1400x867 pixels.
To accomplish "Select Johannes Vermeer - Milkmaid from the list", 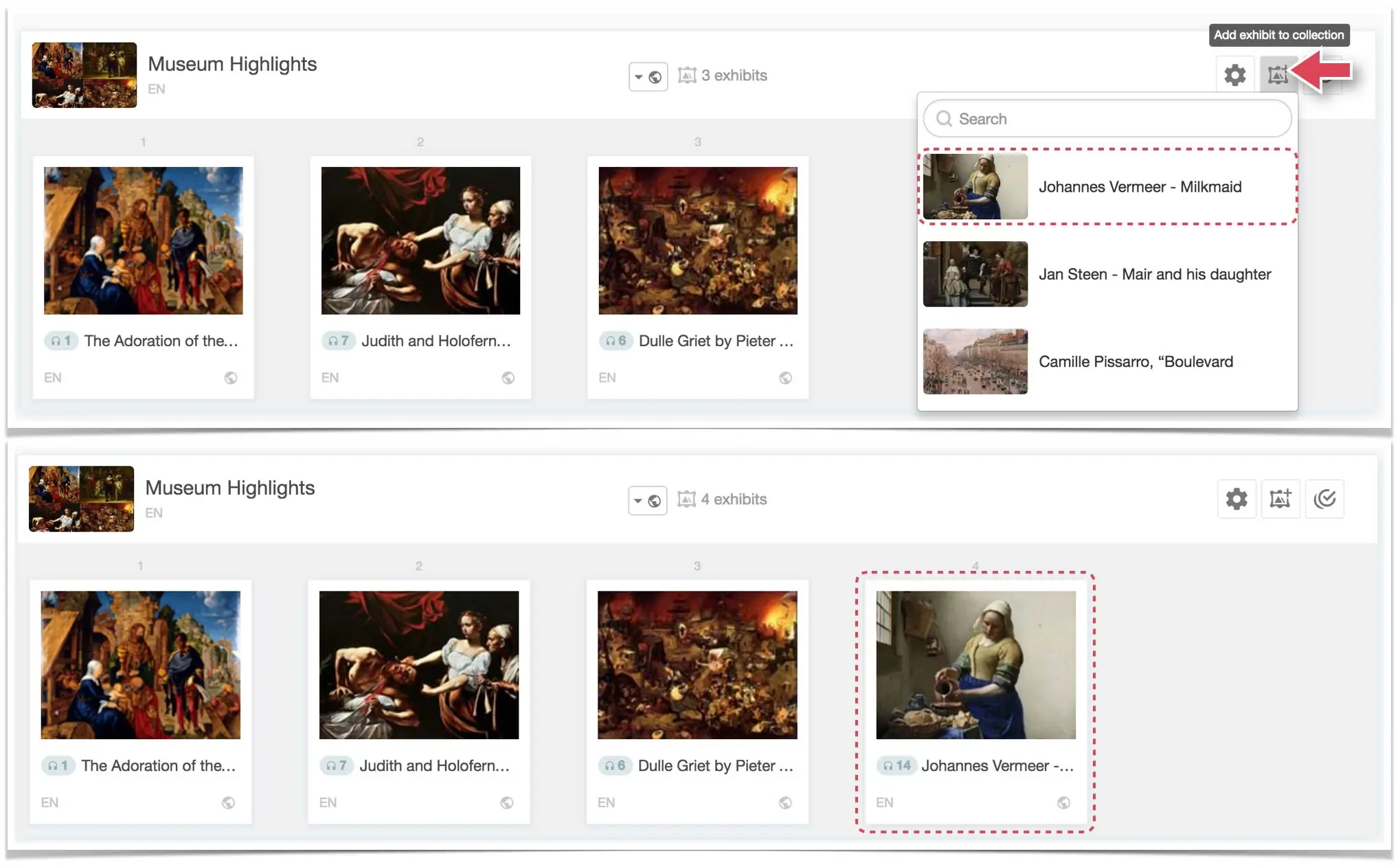I will point(1107,187).
